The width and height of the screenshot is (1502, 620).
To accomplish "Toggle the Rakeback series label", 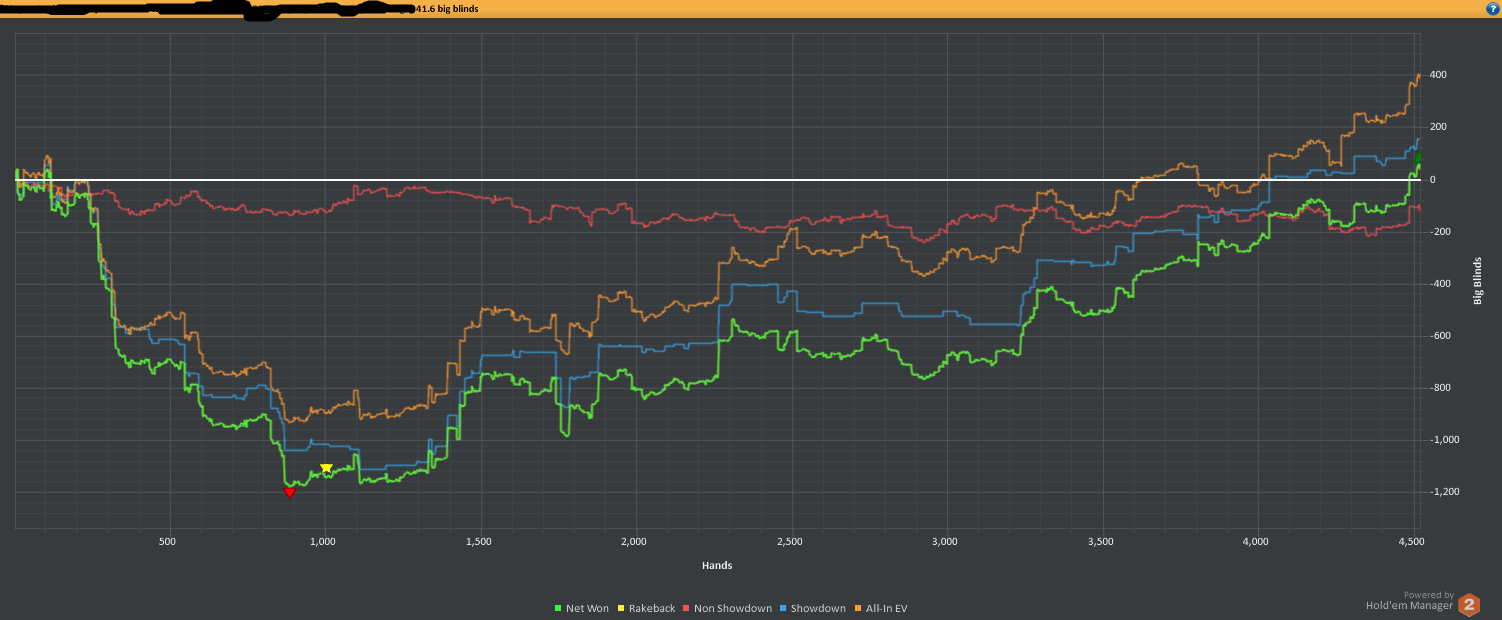I will point(652,608).
